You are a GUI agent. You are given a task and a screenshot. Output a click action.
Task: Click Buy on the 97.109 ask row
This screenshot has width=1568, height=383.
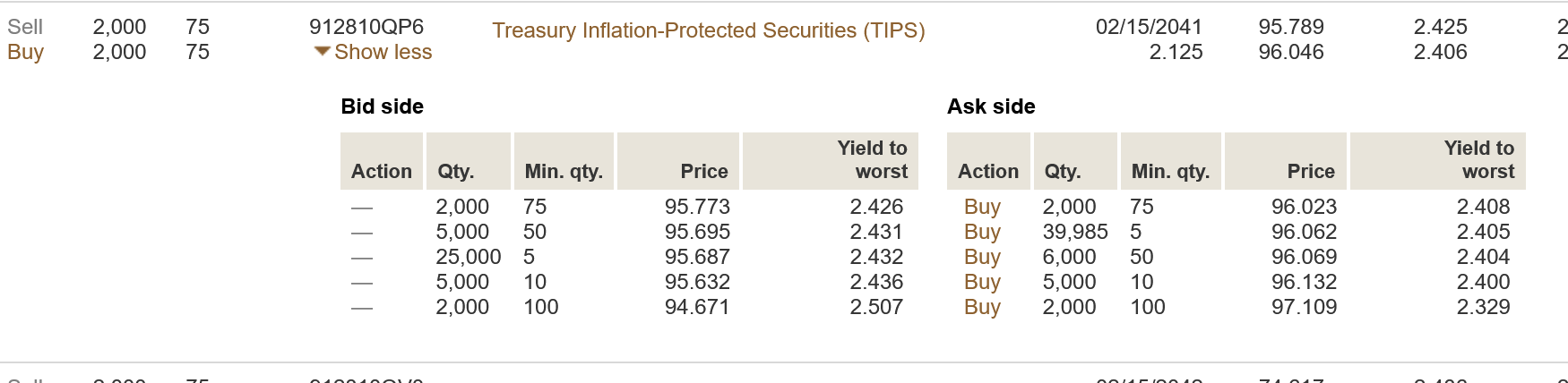coord(981,307)
